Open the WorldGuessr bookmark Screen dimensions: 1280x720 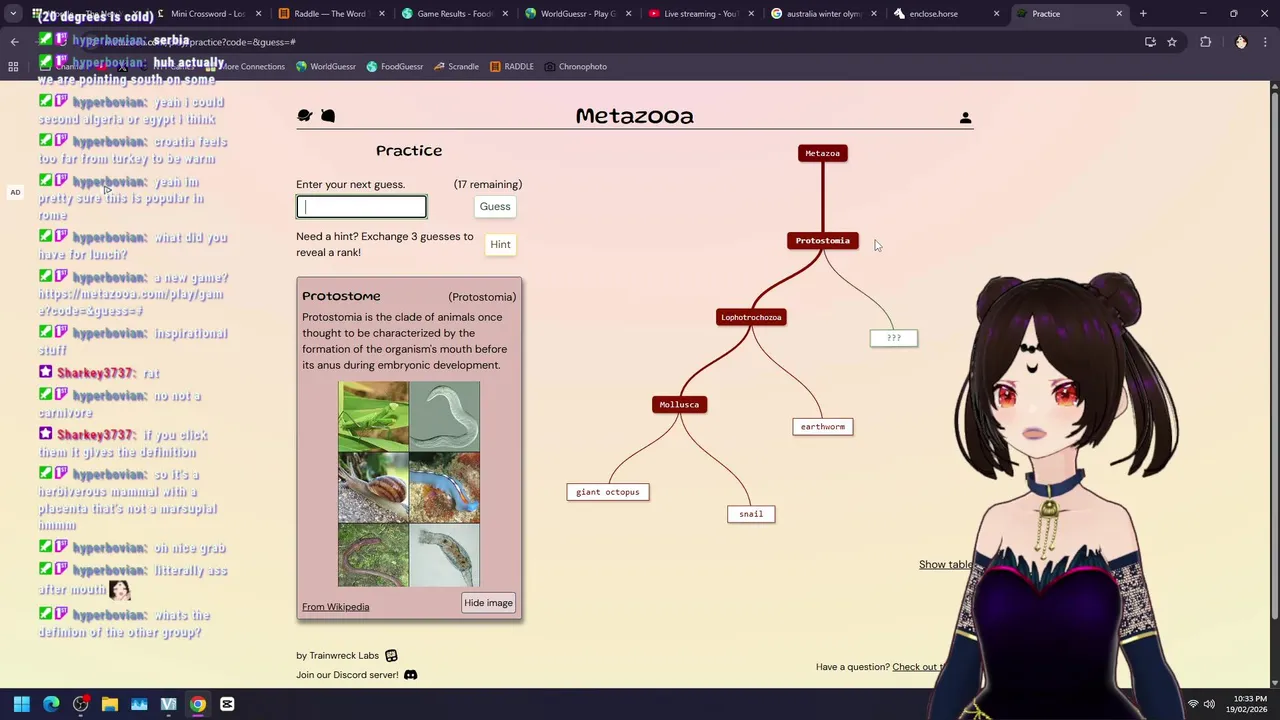pyautogui.click(x=326, y=67)
